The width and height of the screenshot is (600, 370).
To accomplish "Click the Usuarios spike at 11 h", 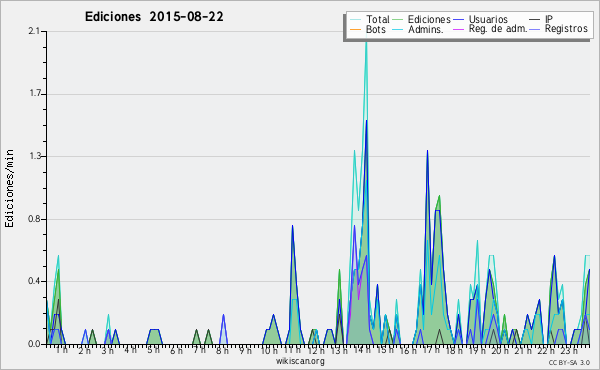I will (292, 226).
